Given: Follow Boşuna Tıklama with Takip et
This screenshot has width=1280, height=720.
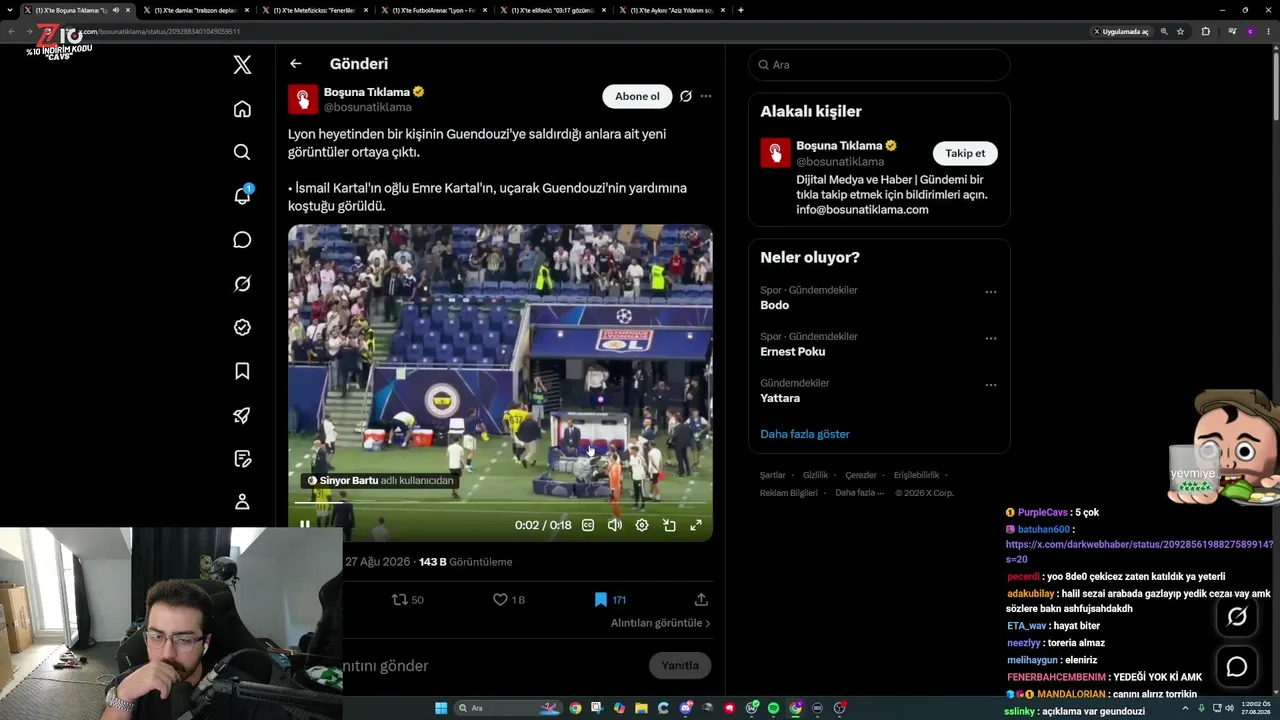Looking at the screenshot, I should (x=965, y=153).
